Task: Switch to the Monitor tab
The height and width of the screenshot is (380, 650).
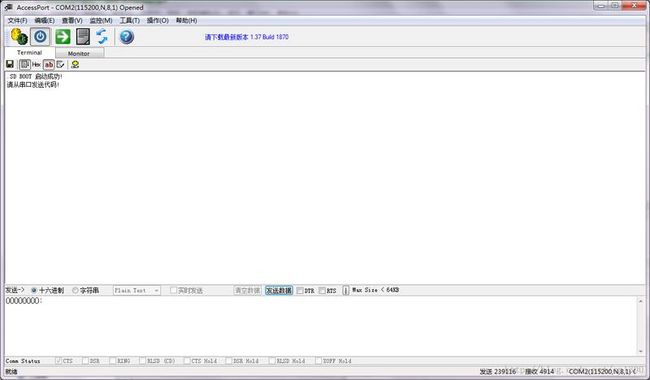Action: point(79,53)
